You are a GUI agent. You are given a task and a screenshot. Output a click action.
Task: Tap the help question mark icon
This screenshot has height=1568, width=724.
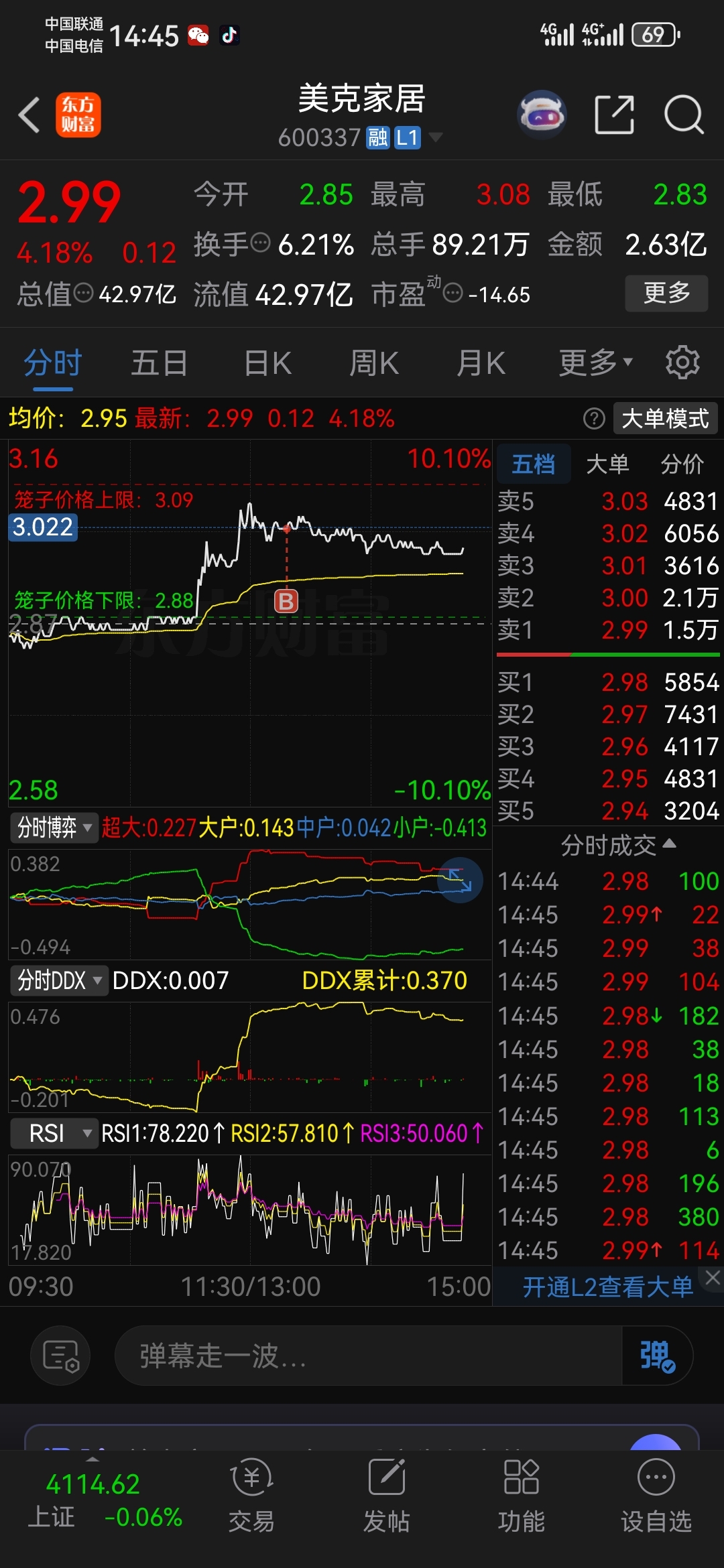[594, 419]
